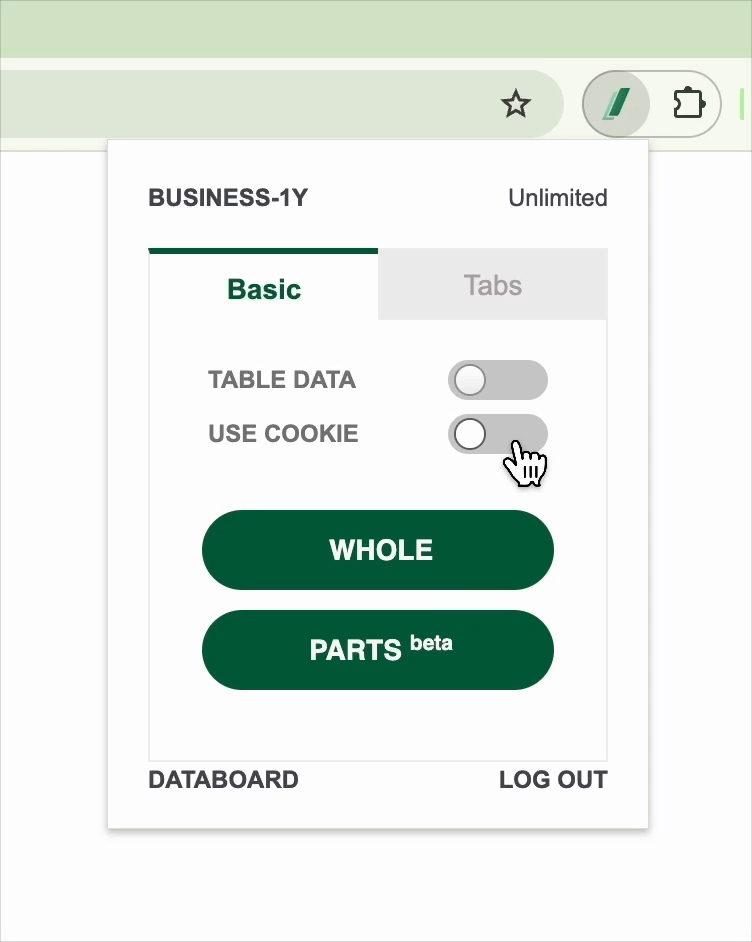752x942 pixels.
Task: Open the browser Extensions puzzle icon
Action: point(688,103)
